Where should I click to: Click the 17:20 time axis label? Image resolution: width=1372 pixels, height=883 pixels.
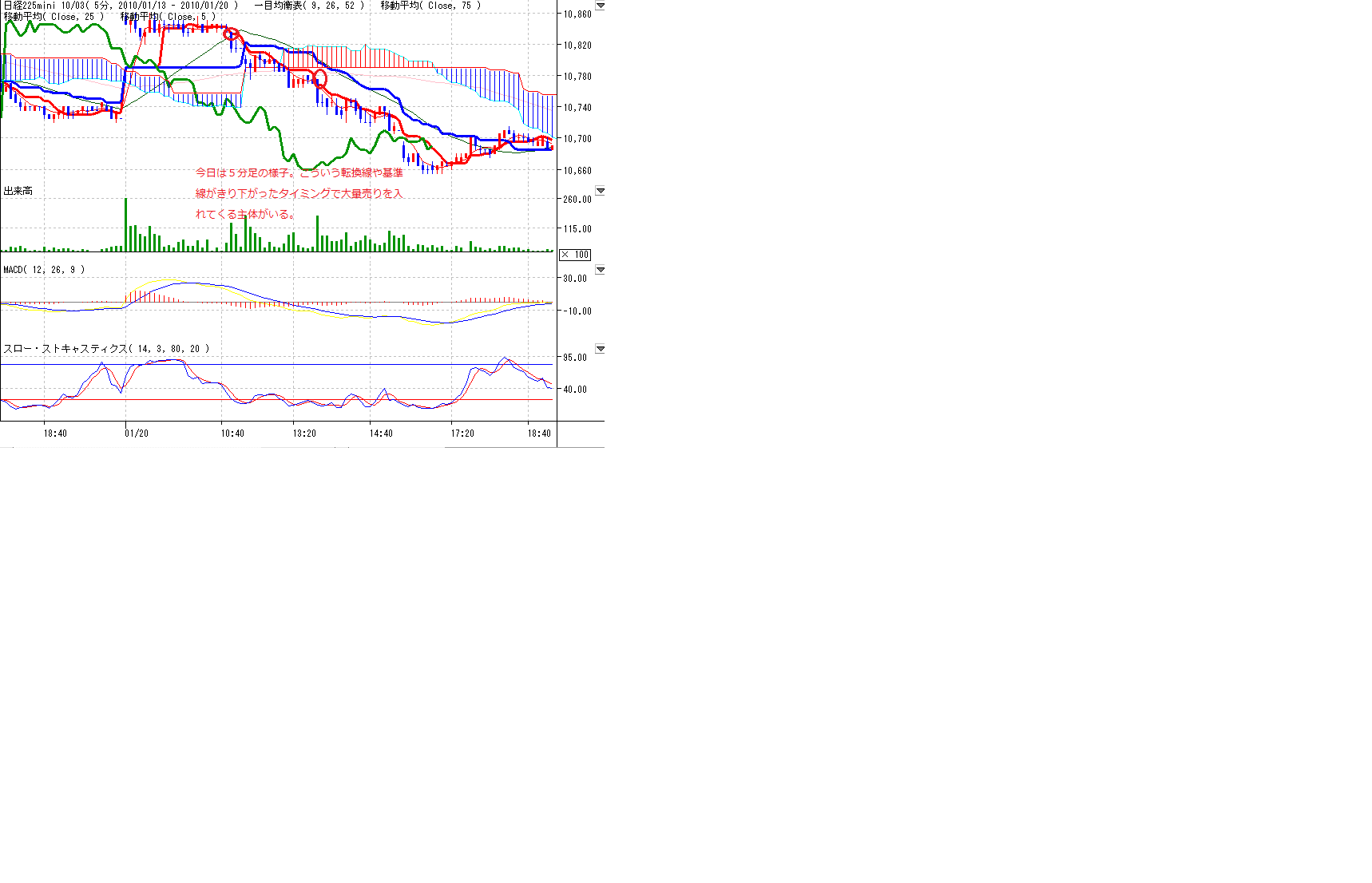click(x=462, y=434)
